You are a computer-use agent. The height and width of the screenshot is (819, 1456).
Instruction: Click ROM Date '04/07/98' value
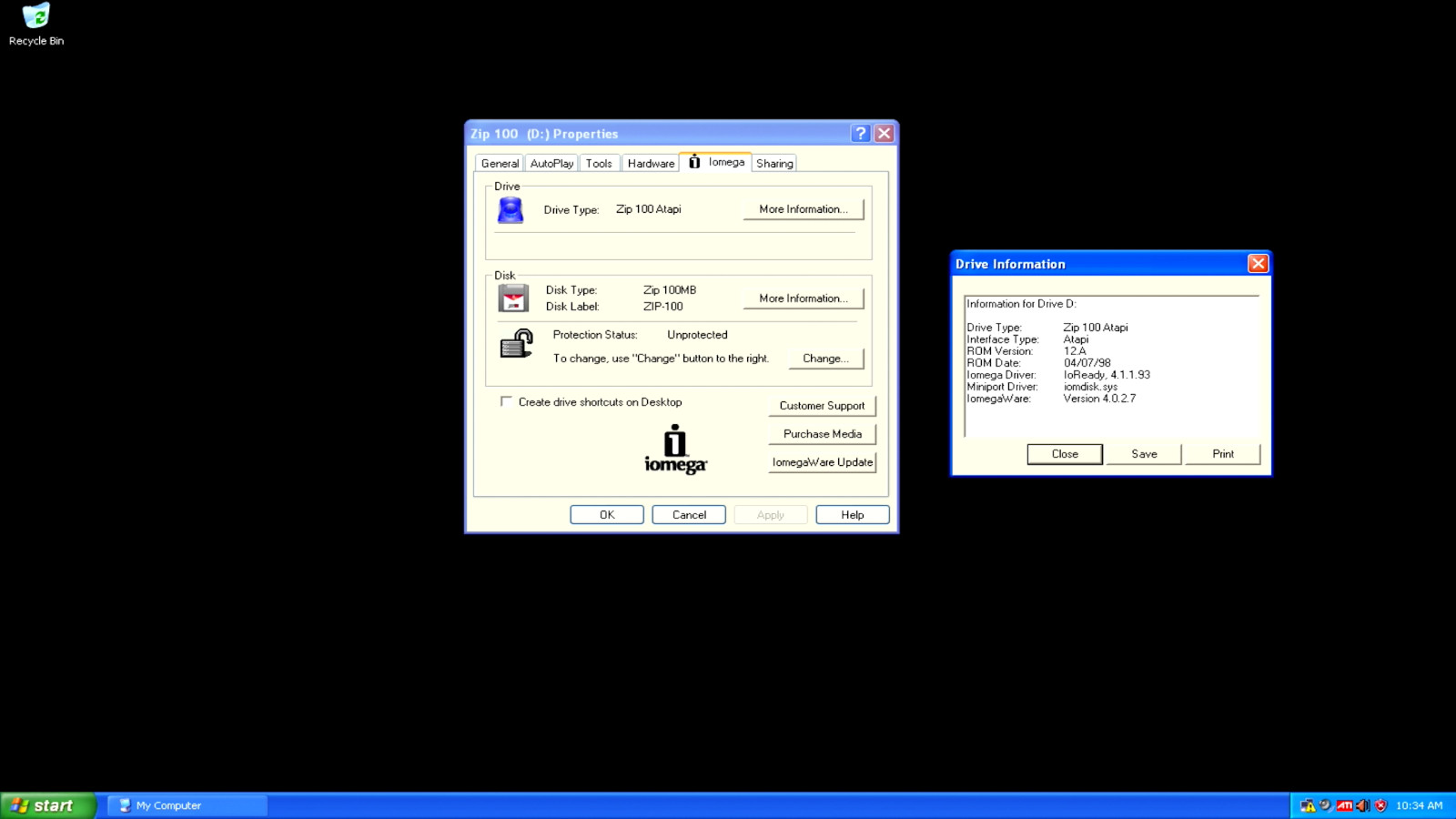(x=1087, y=363)
